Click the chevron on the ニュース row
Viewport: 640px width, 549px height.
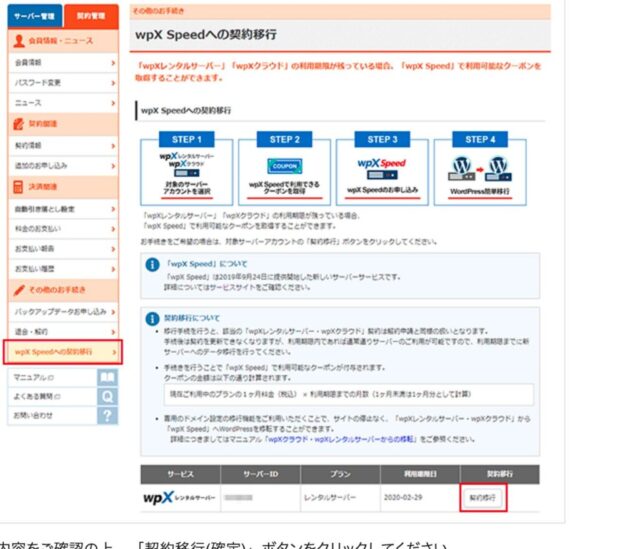click(113, 103)
